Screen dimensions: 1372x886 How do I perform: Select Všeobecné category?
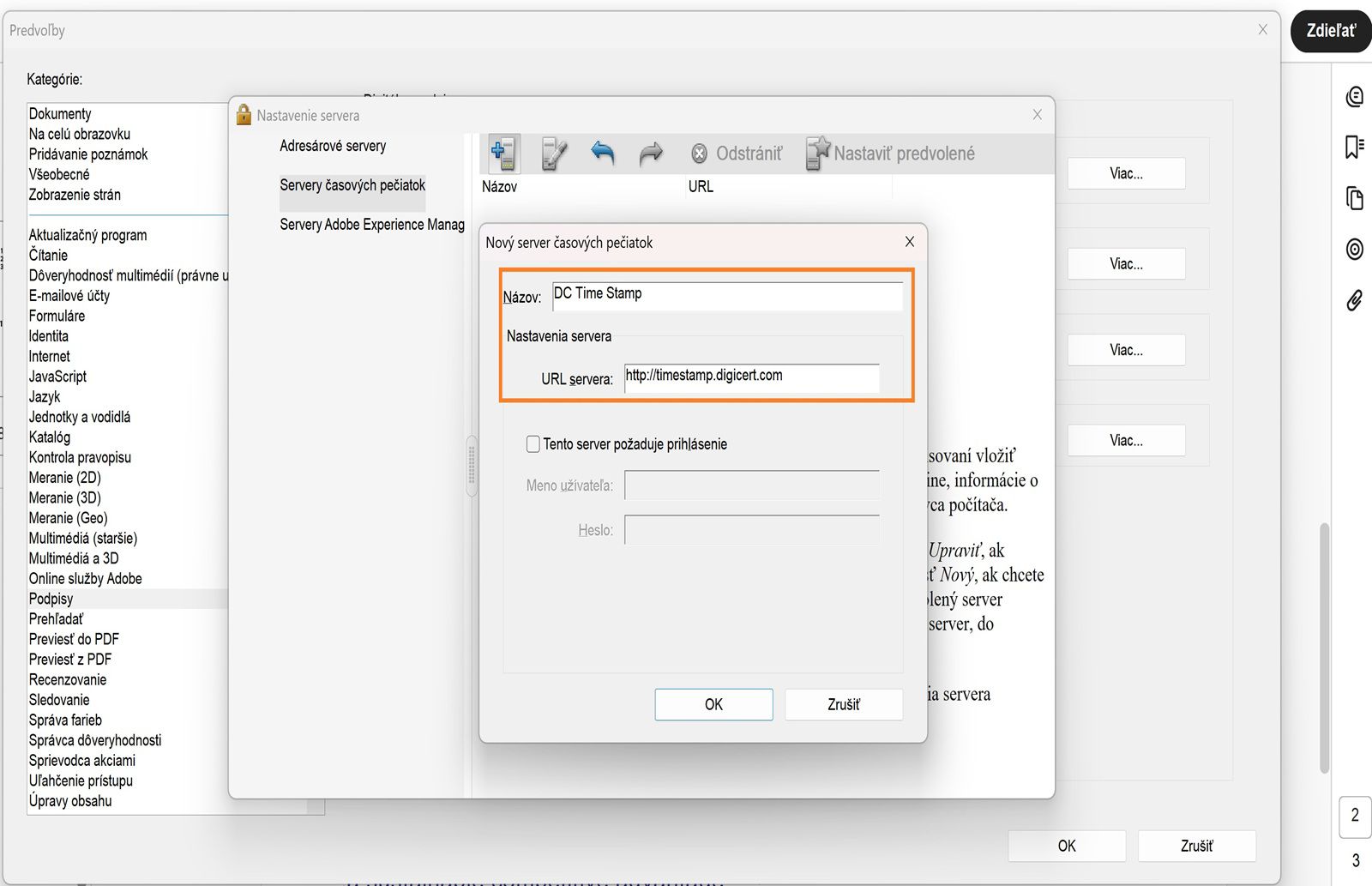[59, 174]
